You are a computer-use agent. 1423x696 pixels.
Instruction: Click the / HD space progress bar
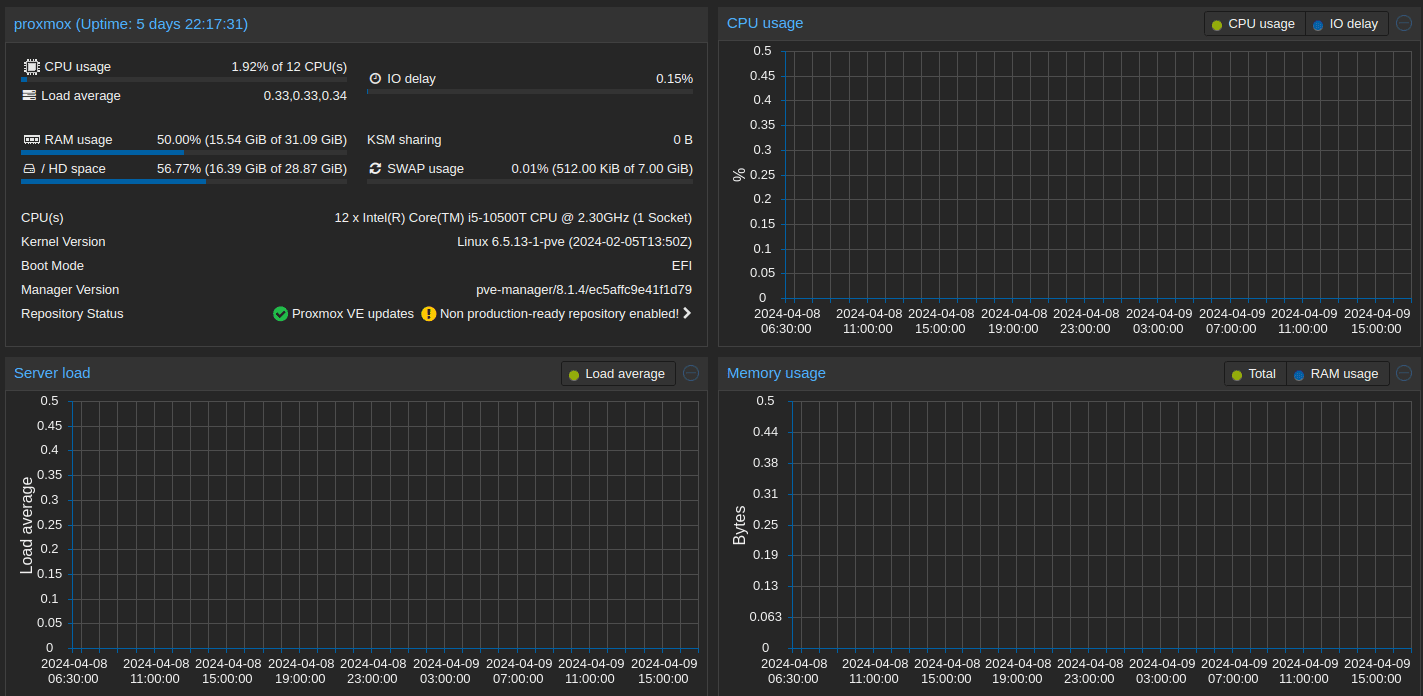(x=184, y=182)
